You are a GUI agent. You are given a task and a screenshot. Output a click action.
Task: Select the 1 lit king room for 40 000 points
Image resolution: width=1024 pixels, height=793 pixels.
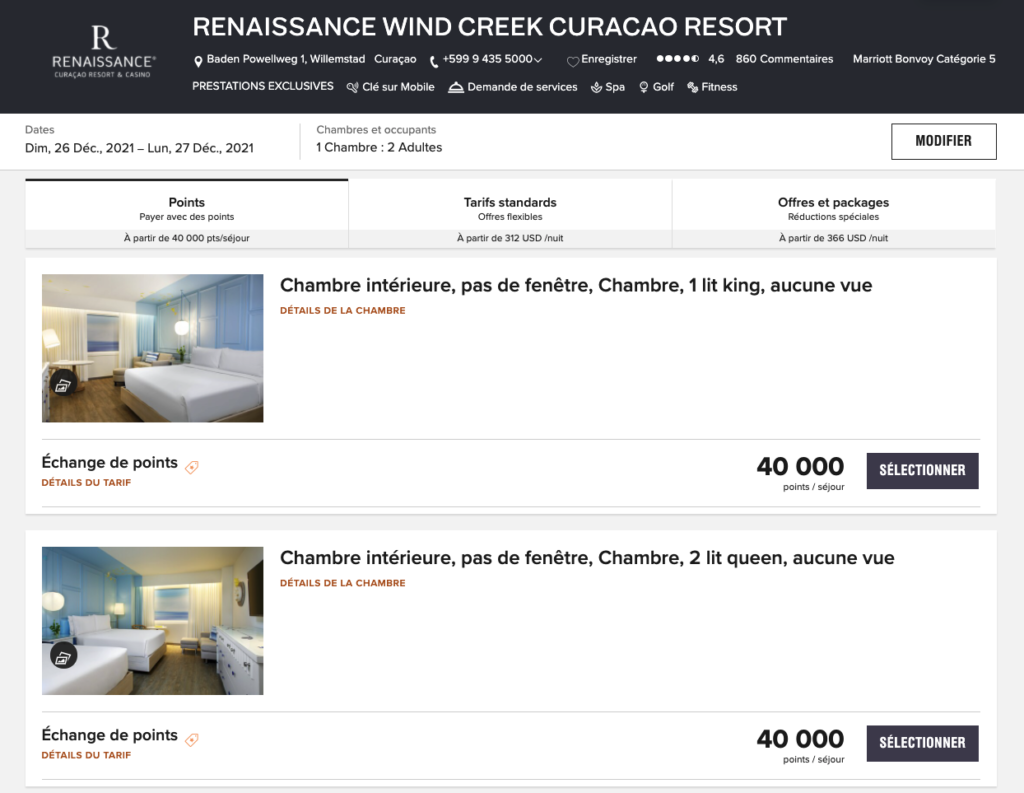(x=921, y=470)
